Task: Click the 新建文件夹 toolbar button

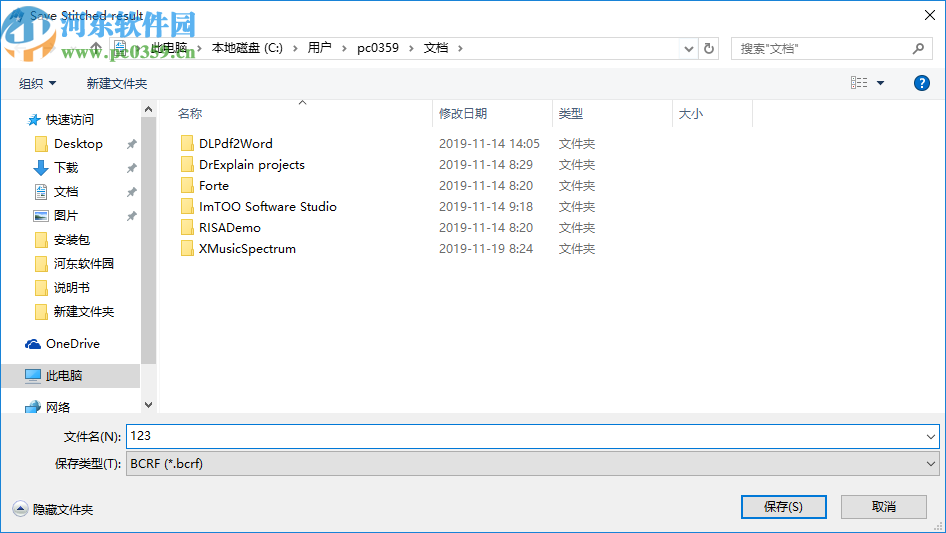Action: [116, 83]
